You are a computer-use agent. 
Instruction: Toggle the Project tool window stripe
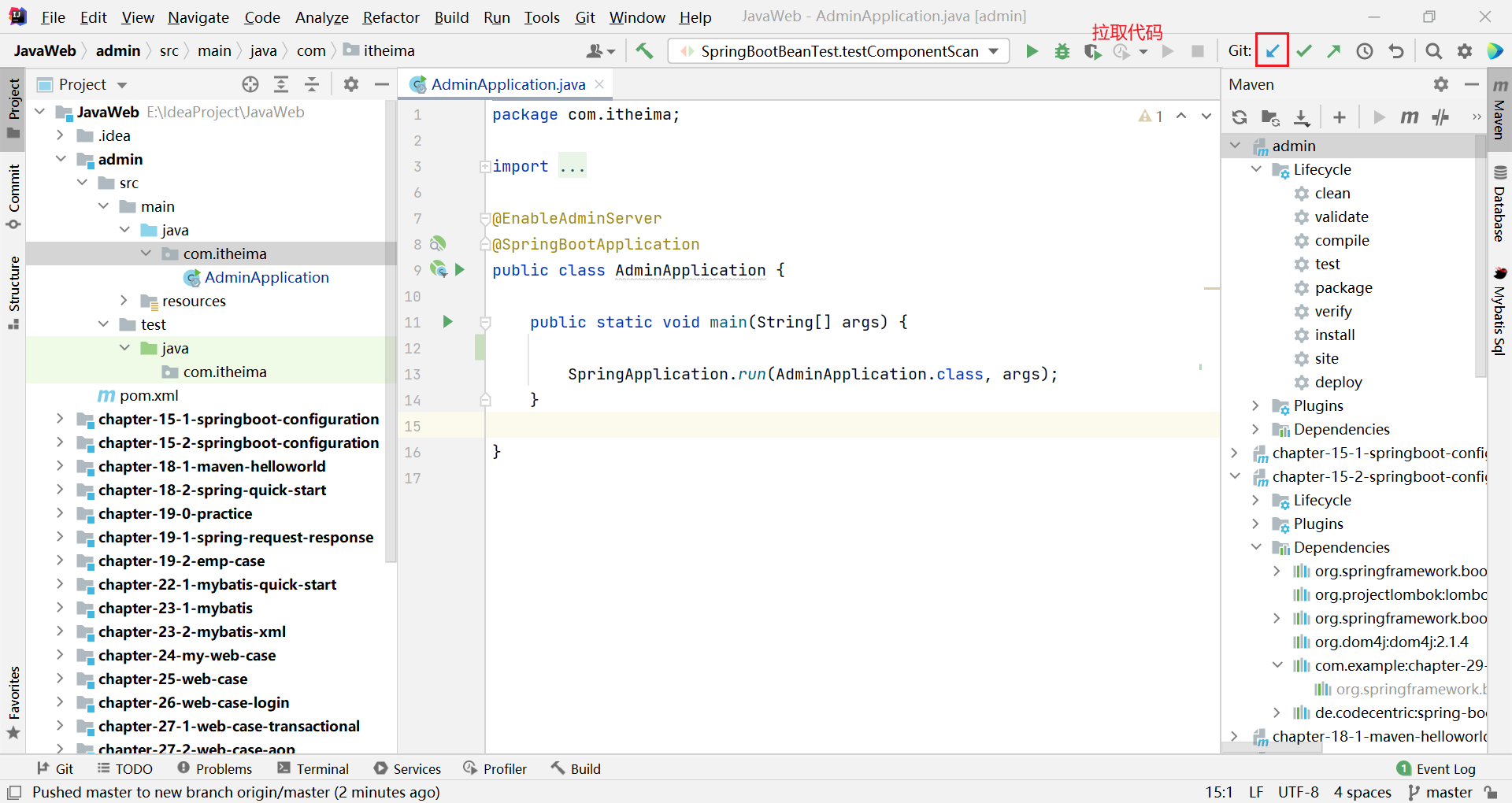tap(13, 108)
